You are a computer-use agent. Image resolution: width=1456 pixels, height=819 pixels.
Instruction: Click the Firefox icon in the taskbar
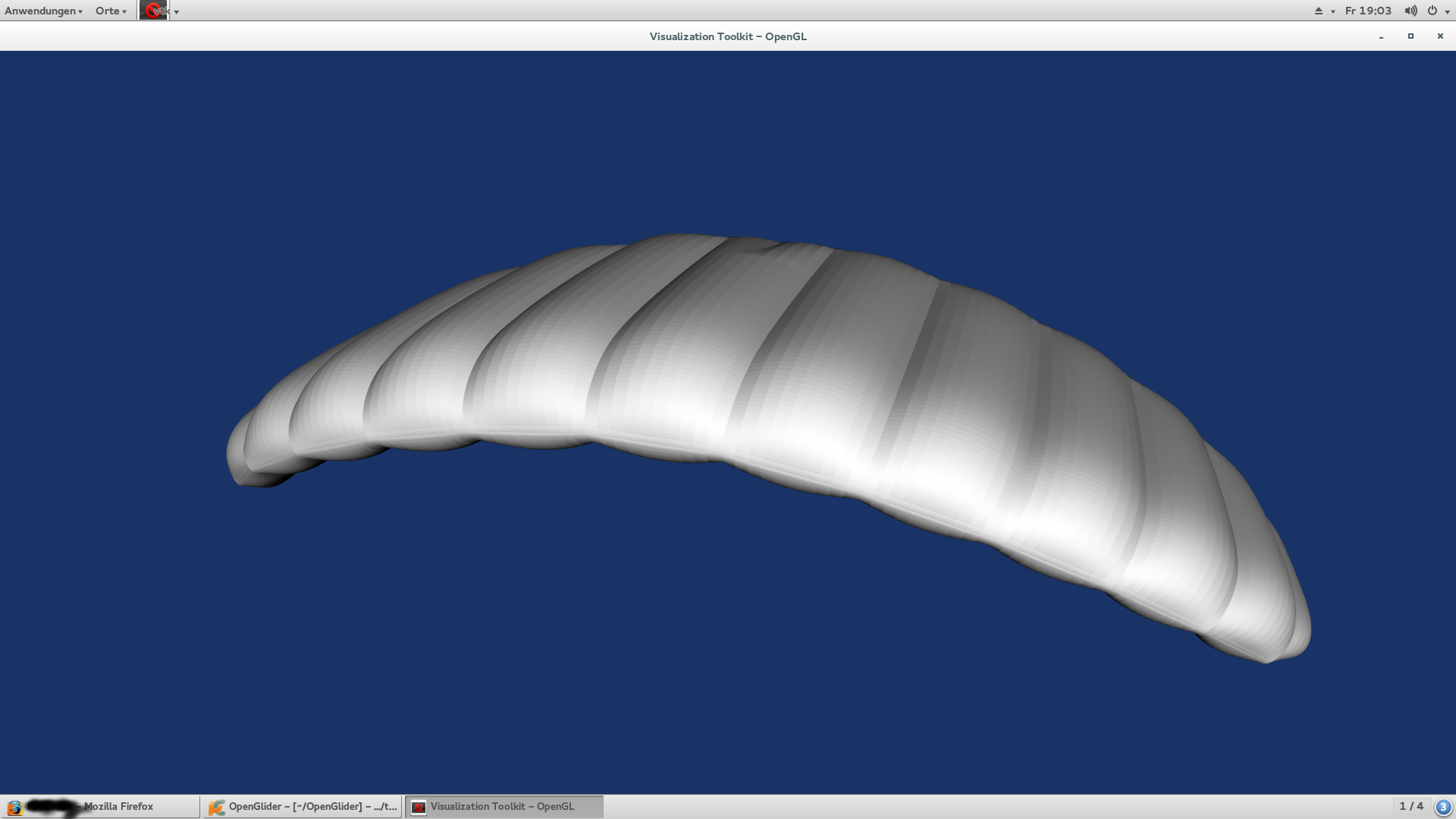coord(14,807)
